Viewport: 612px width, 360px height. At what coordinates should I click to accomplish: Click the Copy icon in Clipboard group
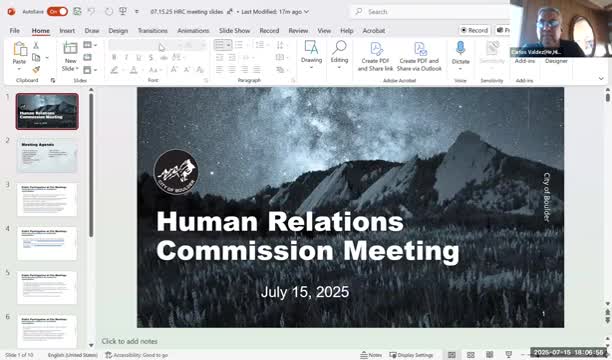tap(36, 58)
